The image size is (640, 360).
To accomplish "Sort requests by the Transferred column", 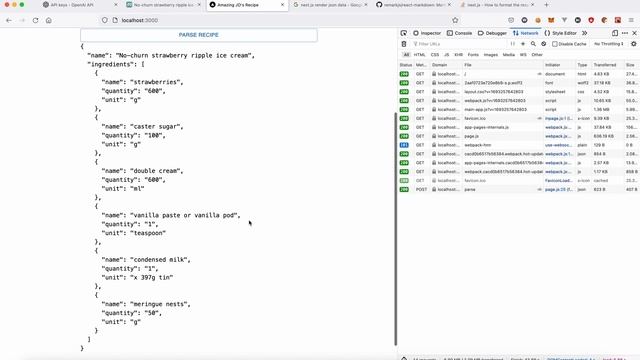I will 608,65.
